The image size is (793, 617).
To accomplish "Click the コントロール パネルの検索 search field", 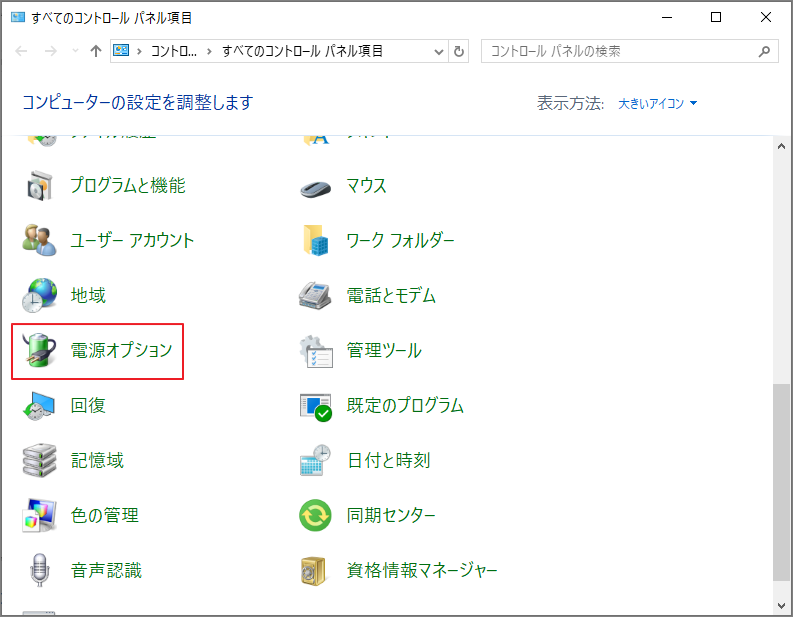I will [x=630, y=51].
